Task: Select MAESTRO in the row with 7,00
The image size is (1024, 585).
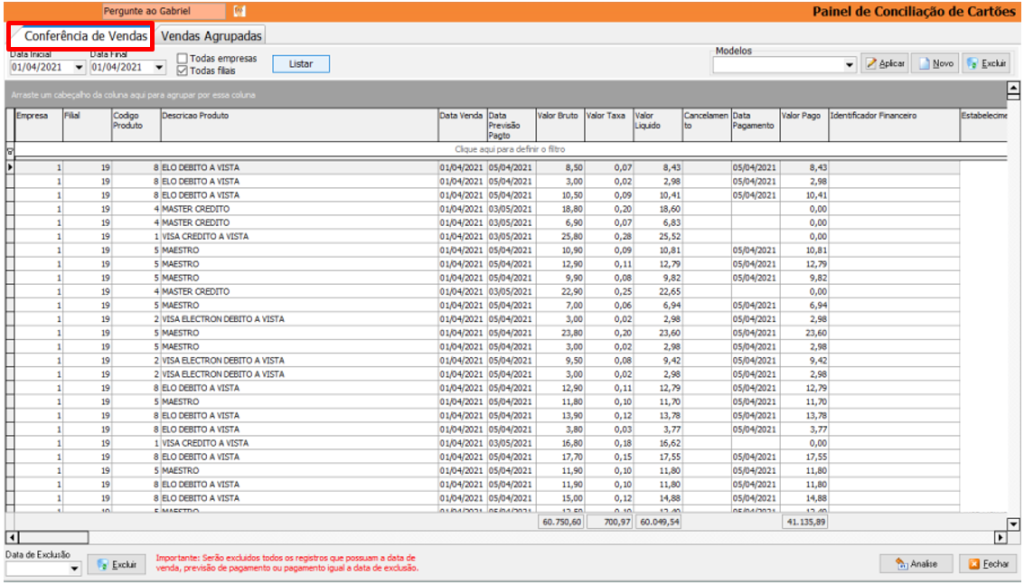Action: pyautogui.click(x=299, y=305)
